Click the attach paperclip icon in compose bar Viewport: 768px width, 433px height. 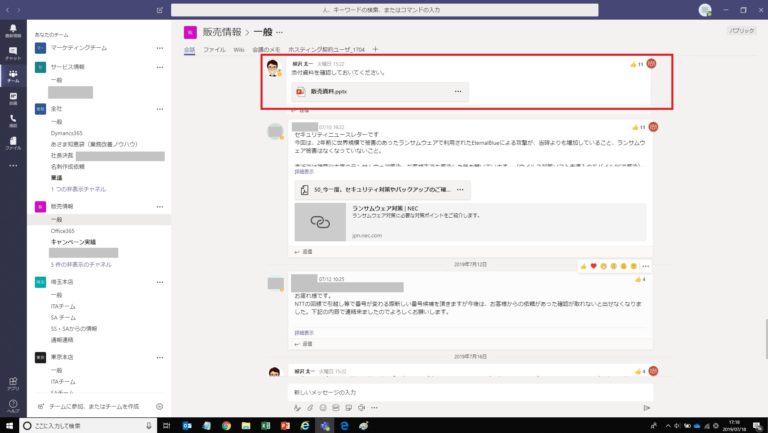click(310, 408)
